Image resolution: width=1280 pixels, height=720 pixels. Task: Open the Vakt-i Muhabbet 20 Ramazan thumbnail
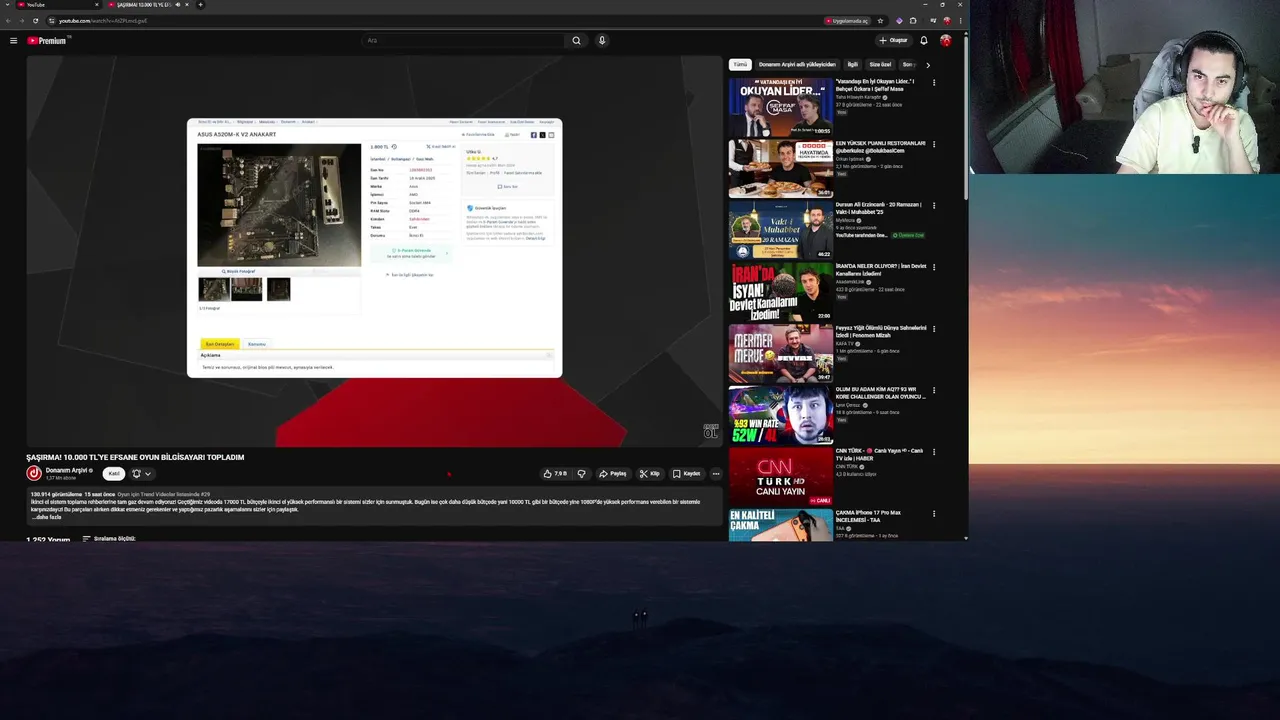[780, 230]
